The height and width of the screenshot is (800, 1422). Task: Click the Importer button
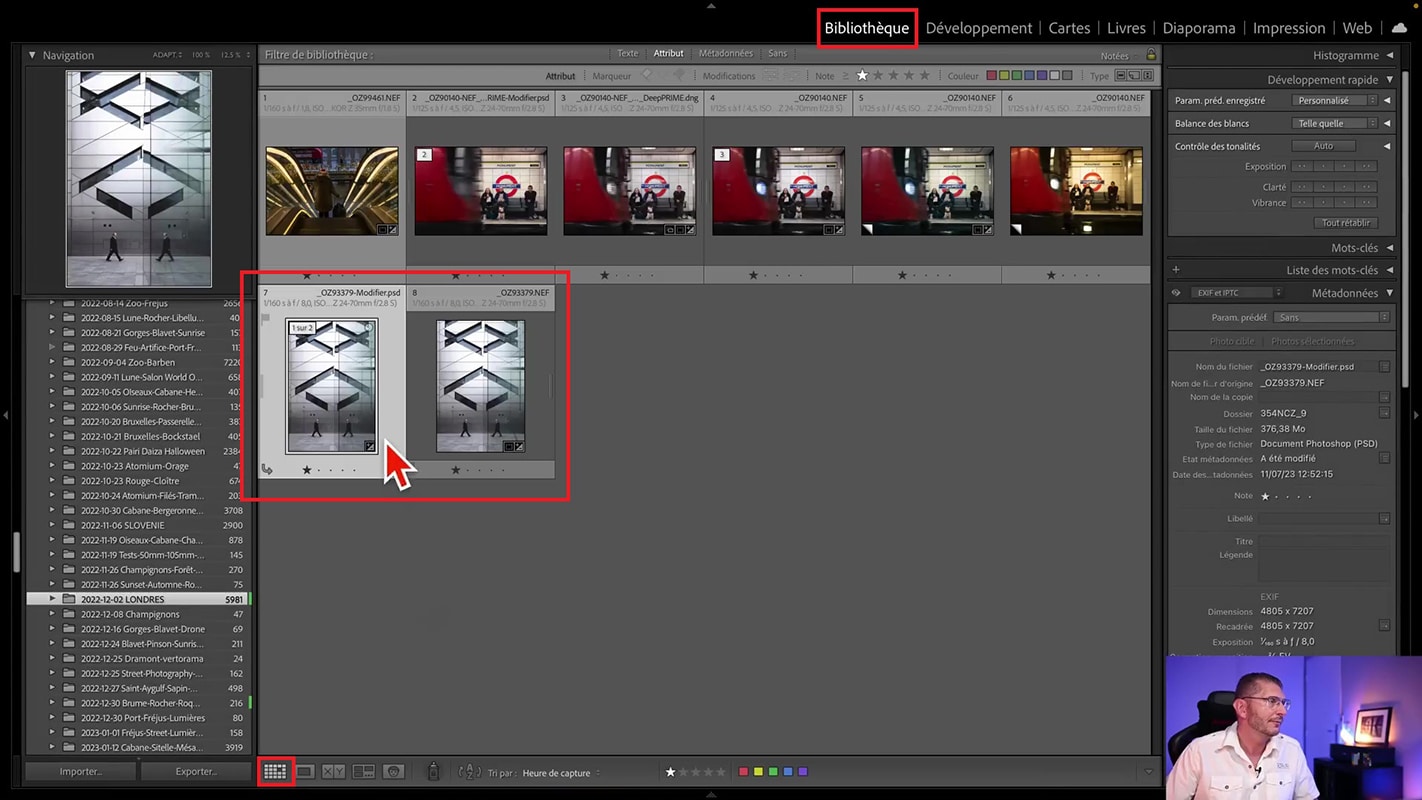pos(80,772)
